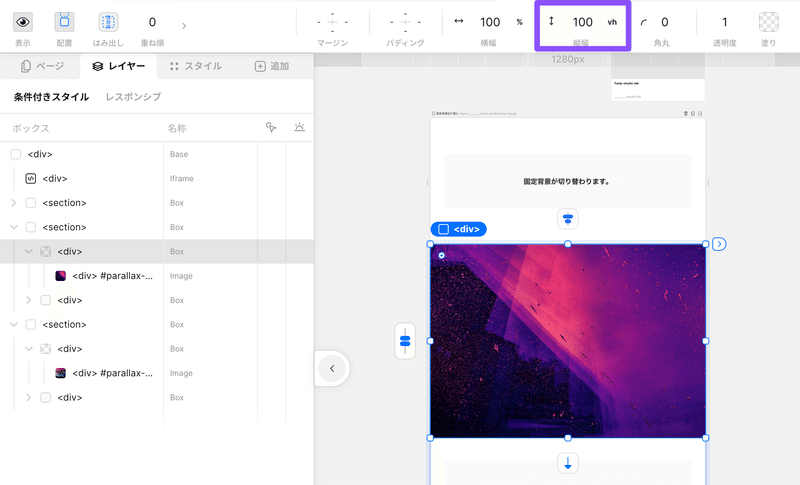Expand the collapsed <section> layer
Image resolution: width=800 pixels, height=485 pixels.
[14, 203]
